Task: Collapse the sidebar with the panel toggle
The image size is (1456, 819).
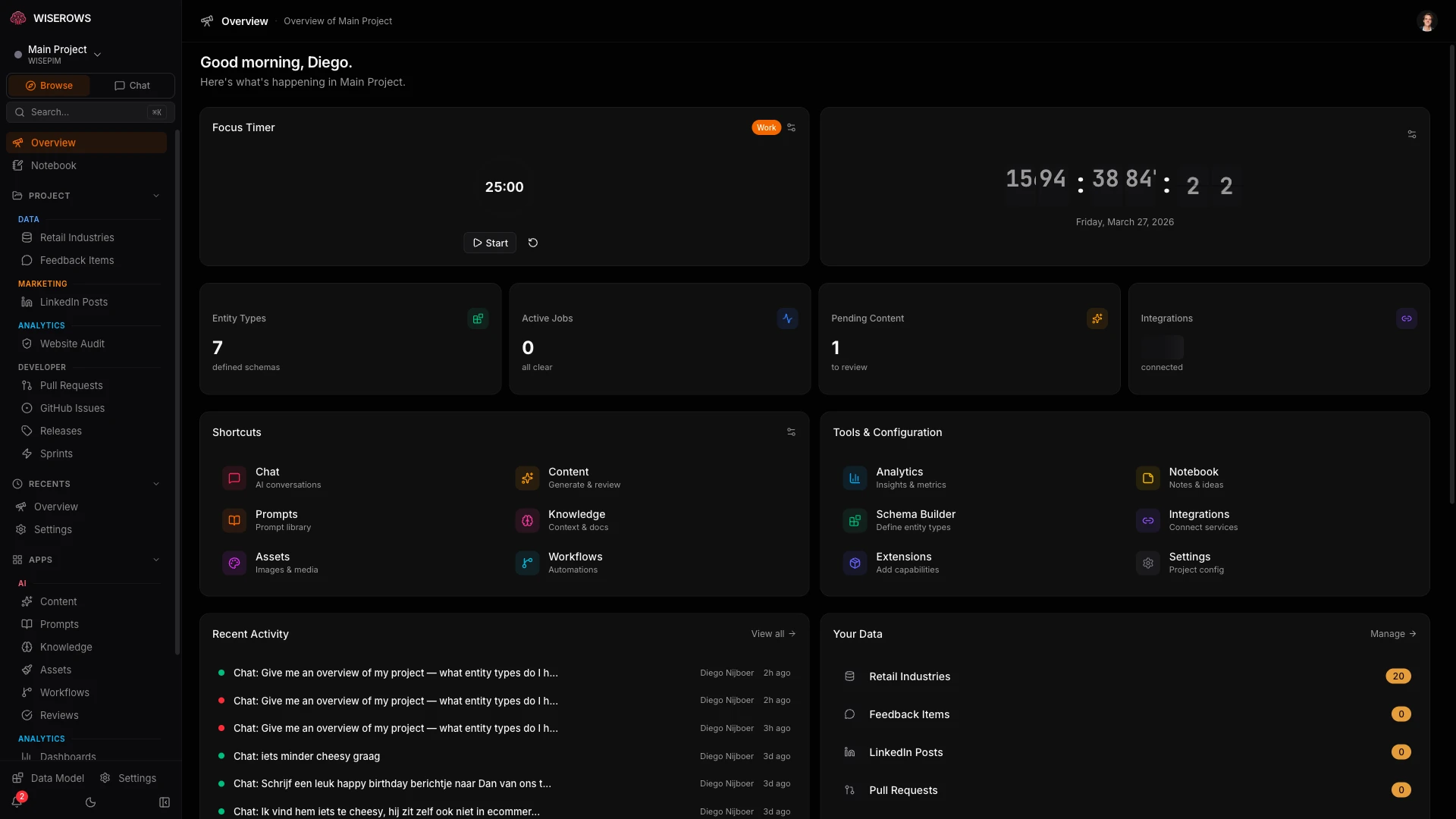Action: coord(165,802)
